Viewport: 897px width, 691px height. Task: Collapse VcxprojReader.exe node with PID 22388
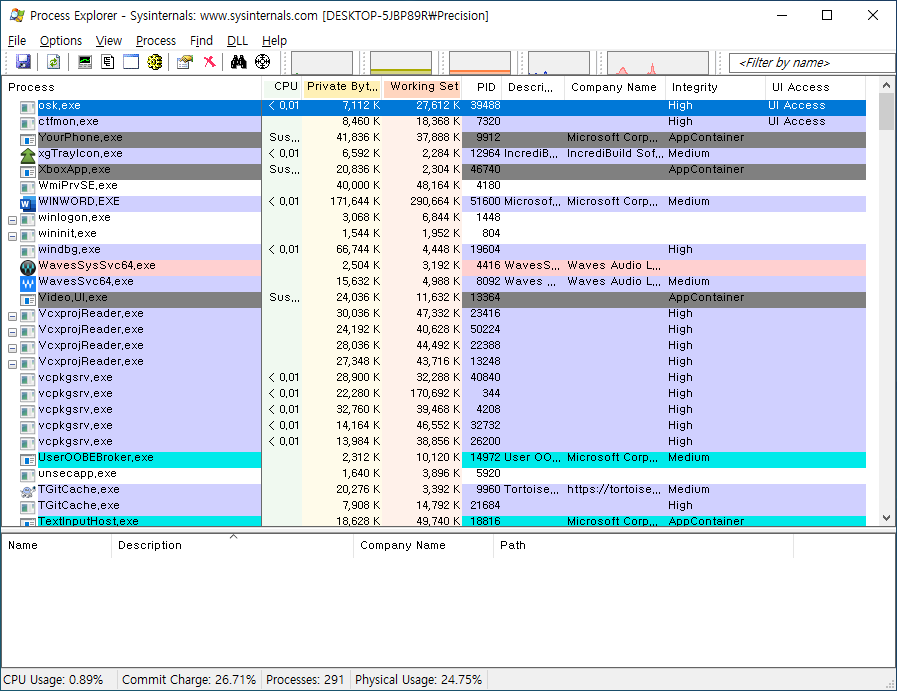13,348
